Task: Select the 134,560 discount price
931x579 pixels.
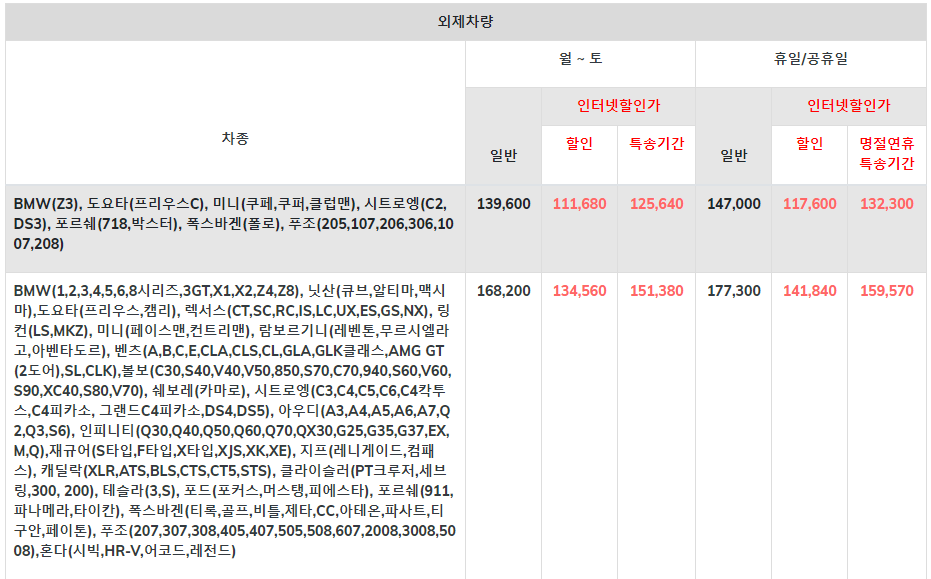Action: tap(580, 291)
